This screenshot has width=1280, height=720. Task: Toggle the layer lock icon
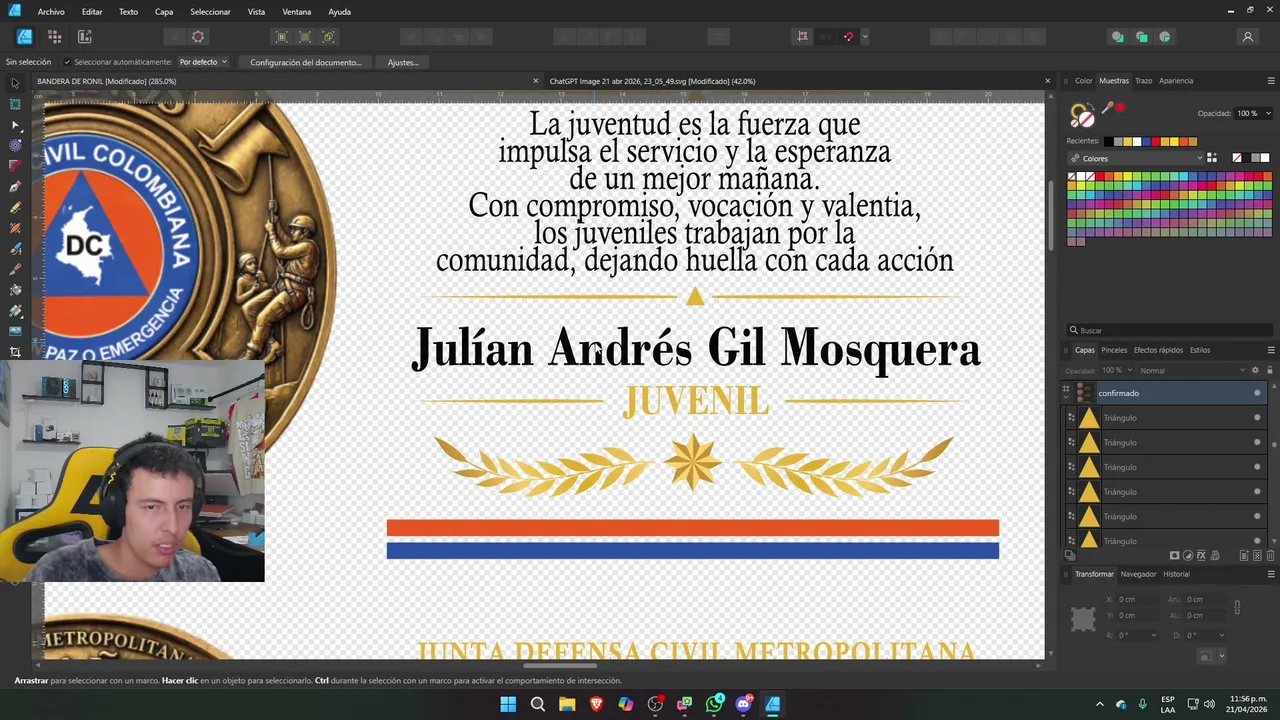1270,370
